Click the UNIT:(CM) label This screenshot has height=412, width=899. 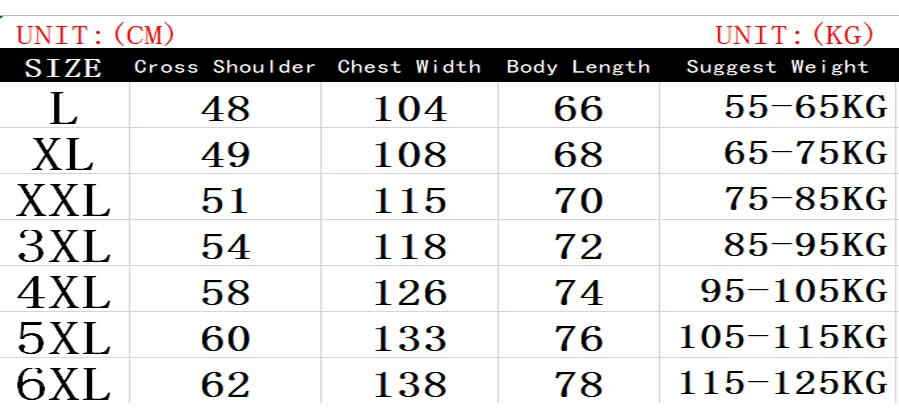pyautogui.click(x=97, y=36)
